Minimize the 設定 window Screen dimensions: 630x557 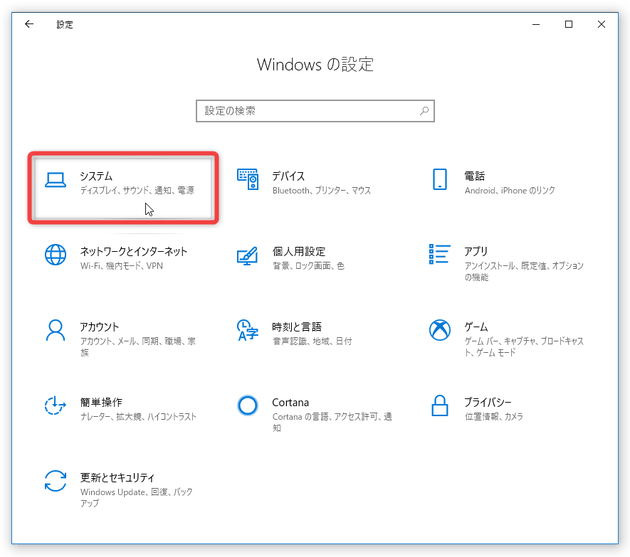[x=536, y=25]
